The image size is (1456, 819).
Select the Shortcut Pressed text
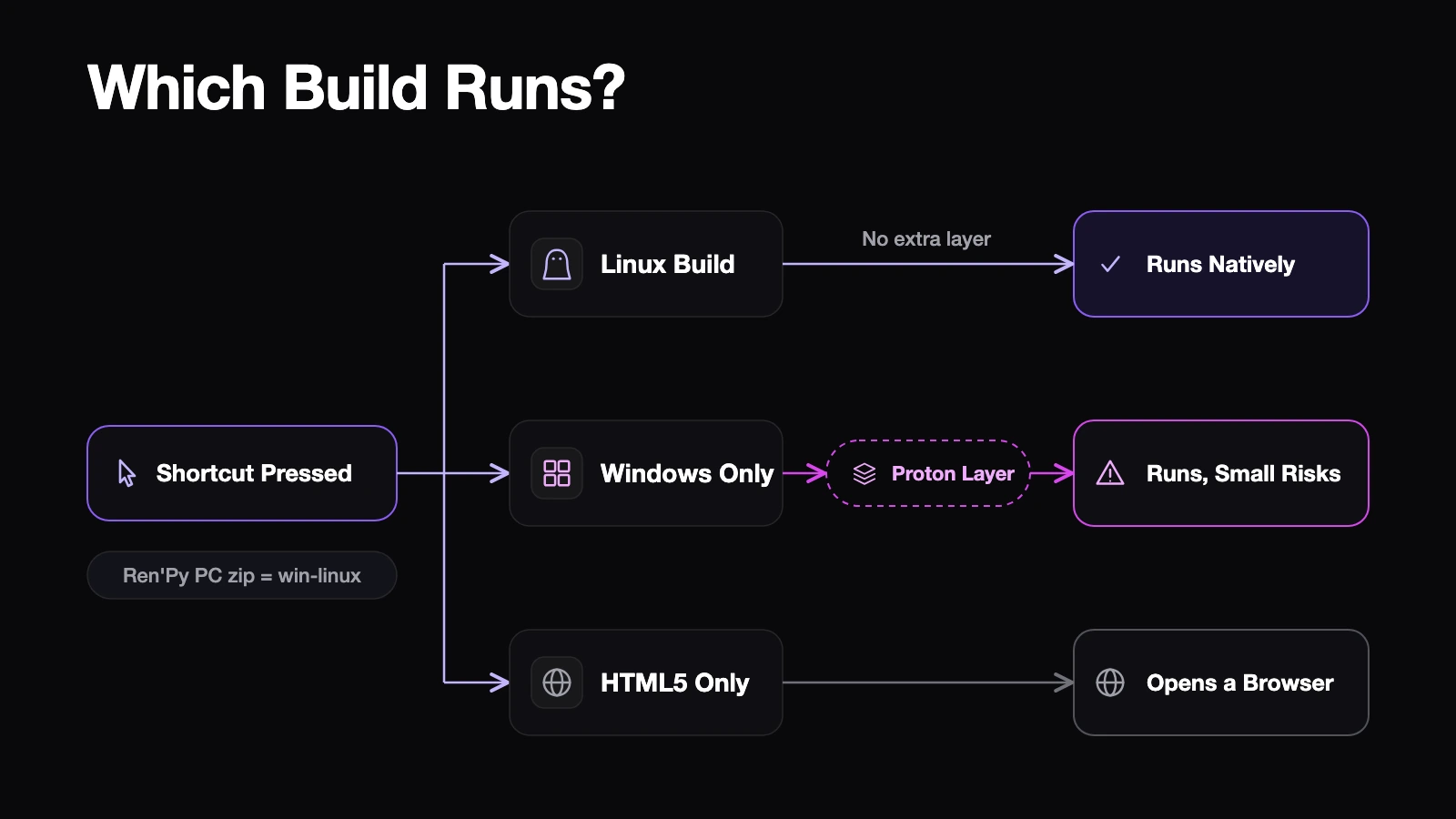click(254, 473)
